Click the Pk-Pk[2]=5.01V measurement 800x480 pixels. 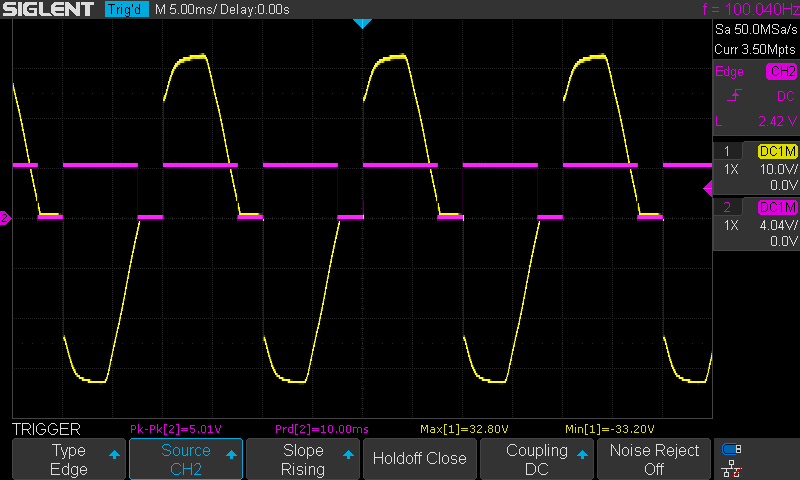click(x=176, y=429)
